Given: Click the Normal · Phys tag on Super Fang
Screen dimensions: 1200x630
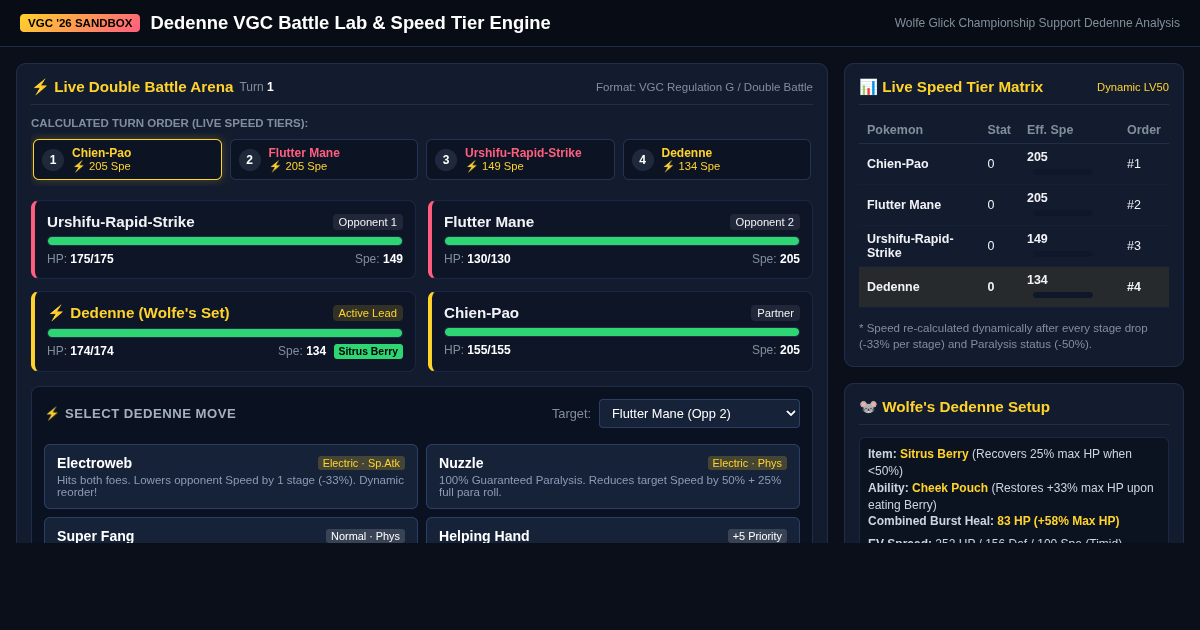Looking at the screenshot, I should tap(365, 536).
